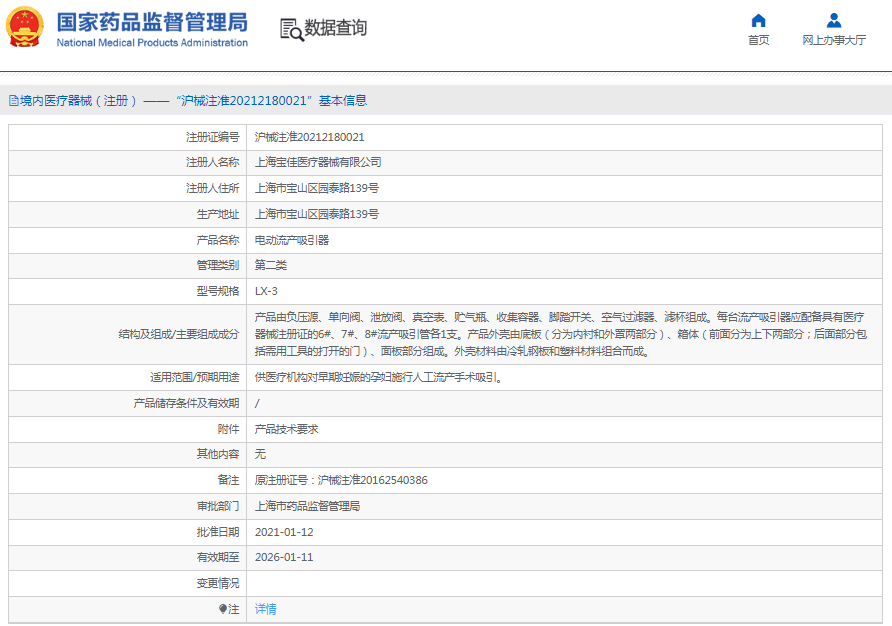Click the 国家药品监督管理局 site title
This screenshot has height=626, width=892.
[x=152, y=21]
